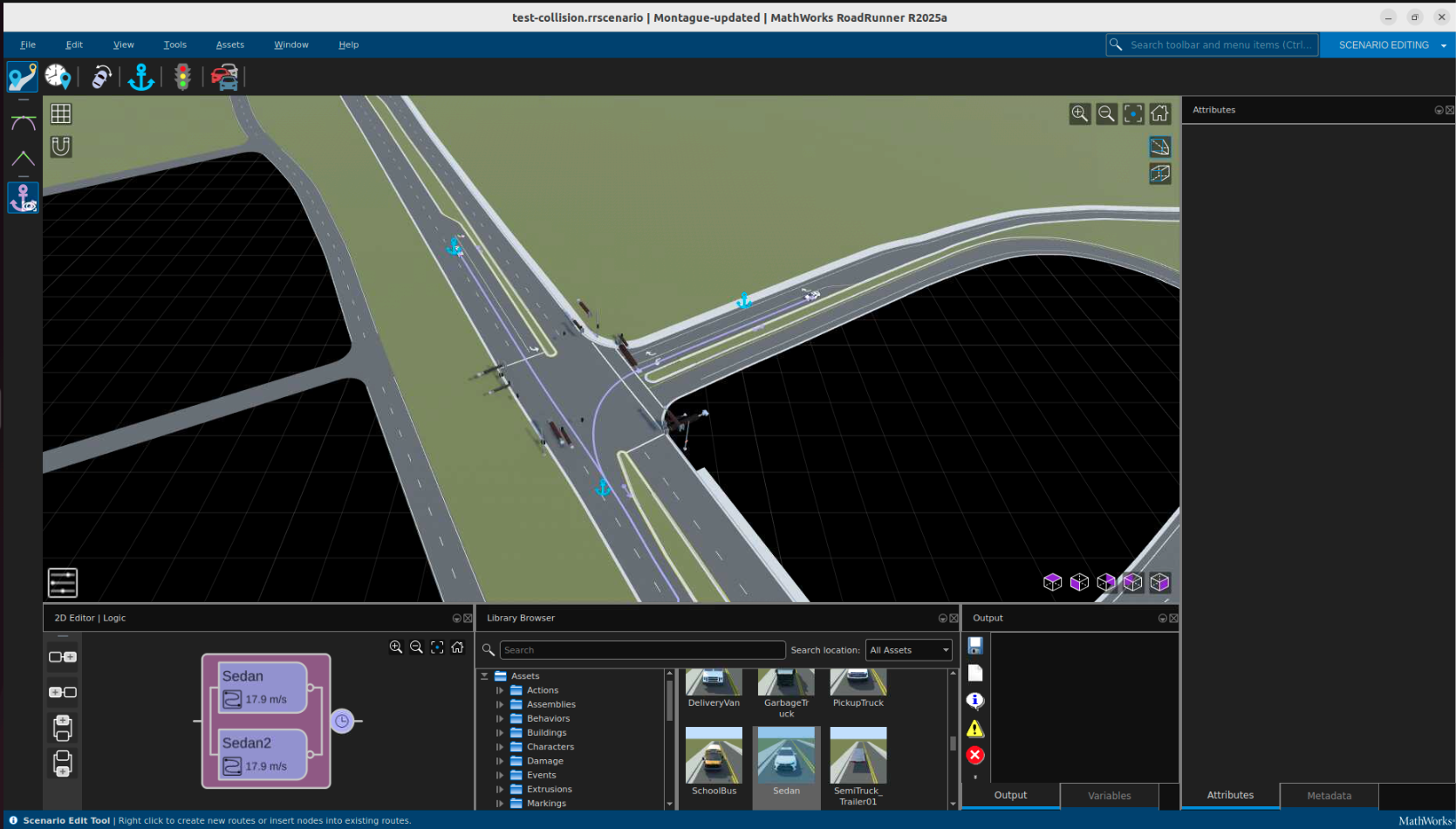1456x829 pixels.
Task: Click the zoom-in magnifier in the 3D viewport
Action: click(1080, 113)
